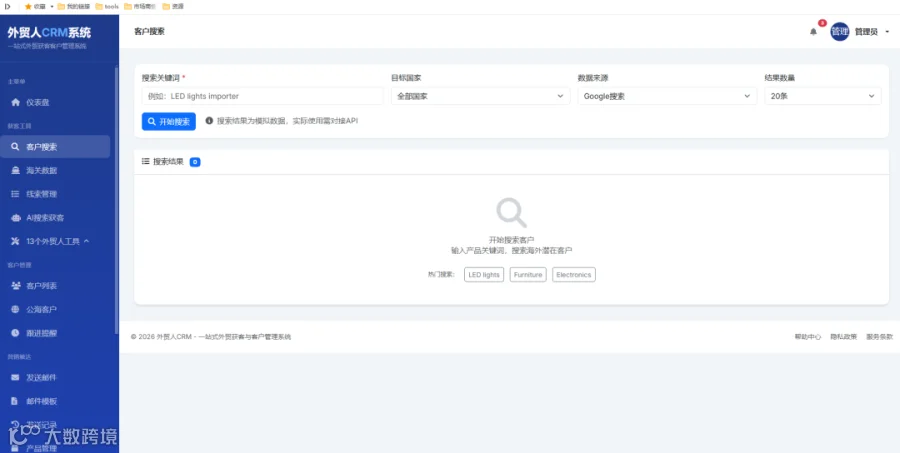Open the 资源 bookmark folder

(x=173, y=6)
